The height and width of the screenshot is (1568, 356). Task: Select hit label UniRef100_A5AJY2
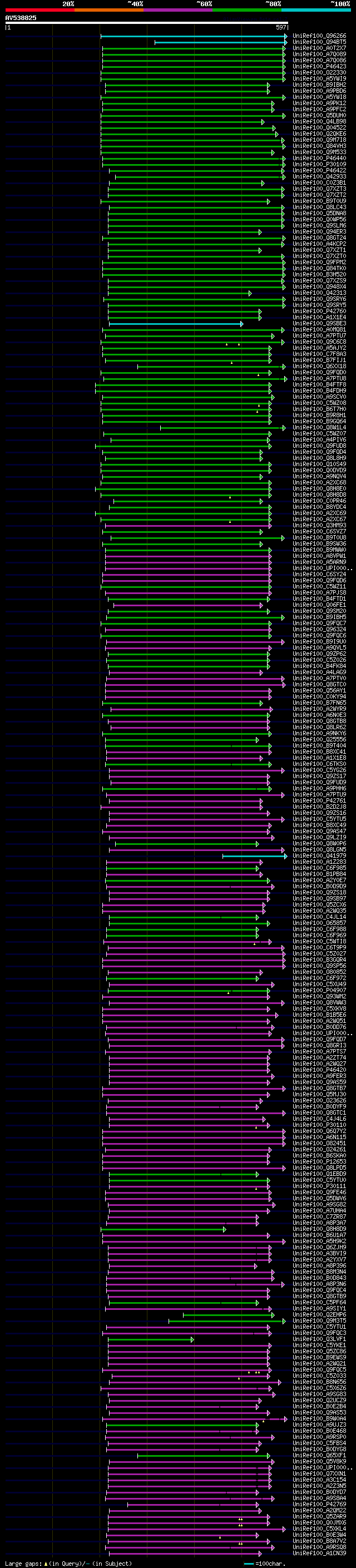pyautogui.click(x=319, y=348)
